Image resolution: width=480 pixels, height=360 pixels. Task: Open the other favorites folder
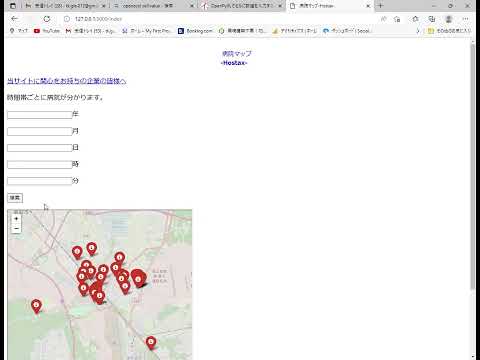tap(449, 31)
